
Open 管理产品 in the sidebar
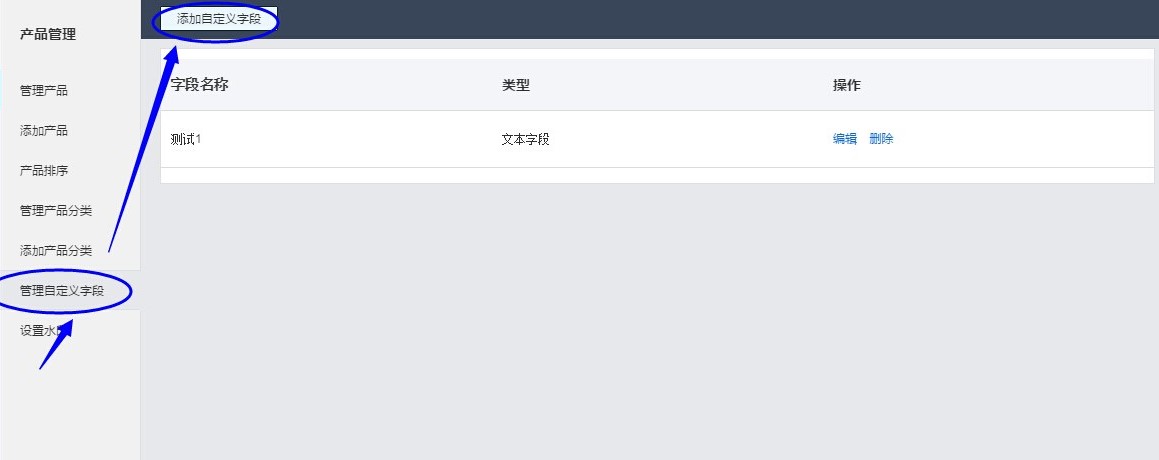tap(44, 91)
